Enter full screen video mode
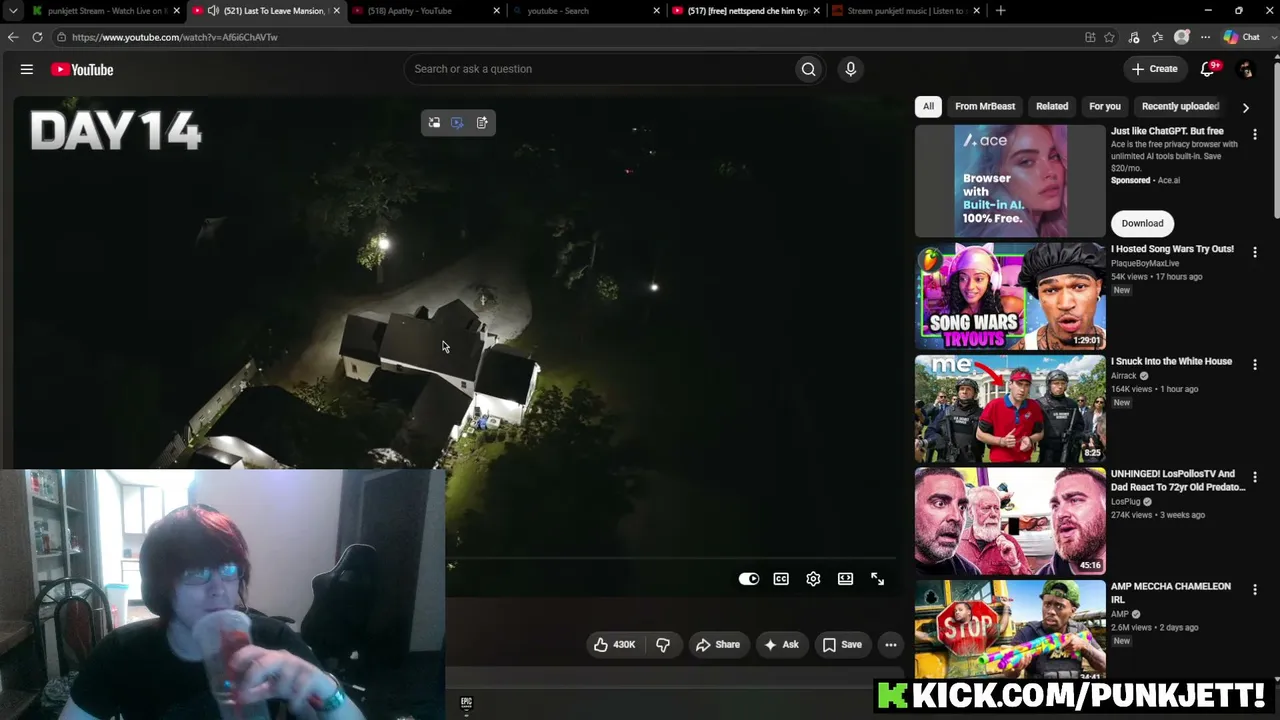 877,579
